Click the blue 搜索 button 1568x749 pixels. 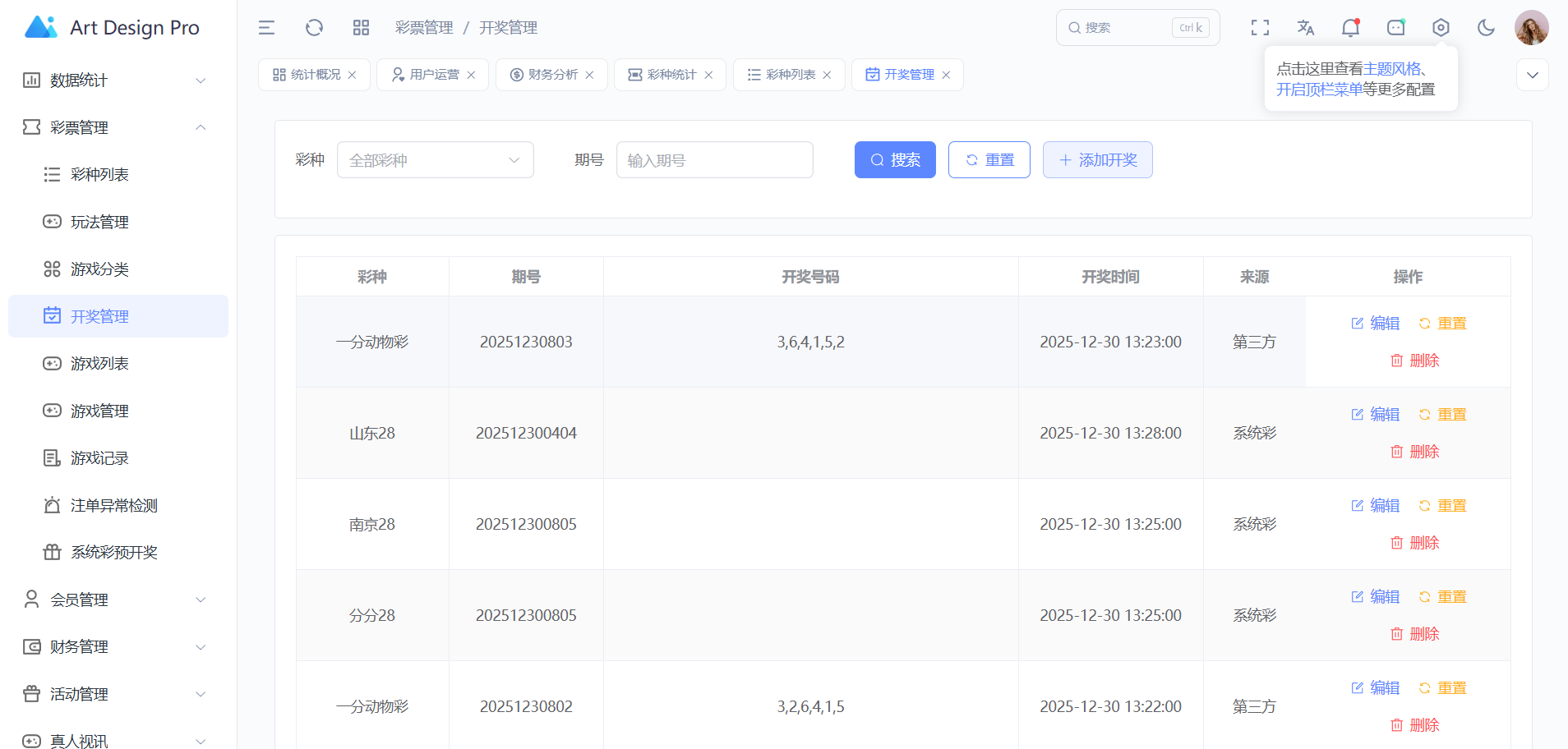[895, 160]
